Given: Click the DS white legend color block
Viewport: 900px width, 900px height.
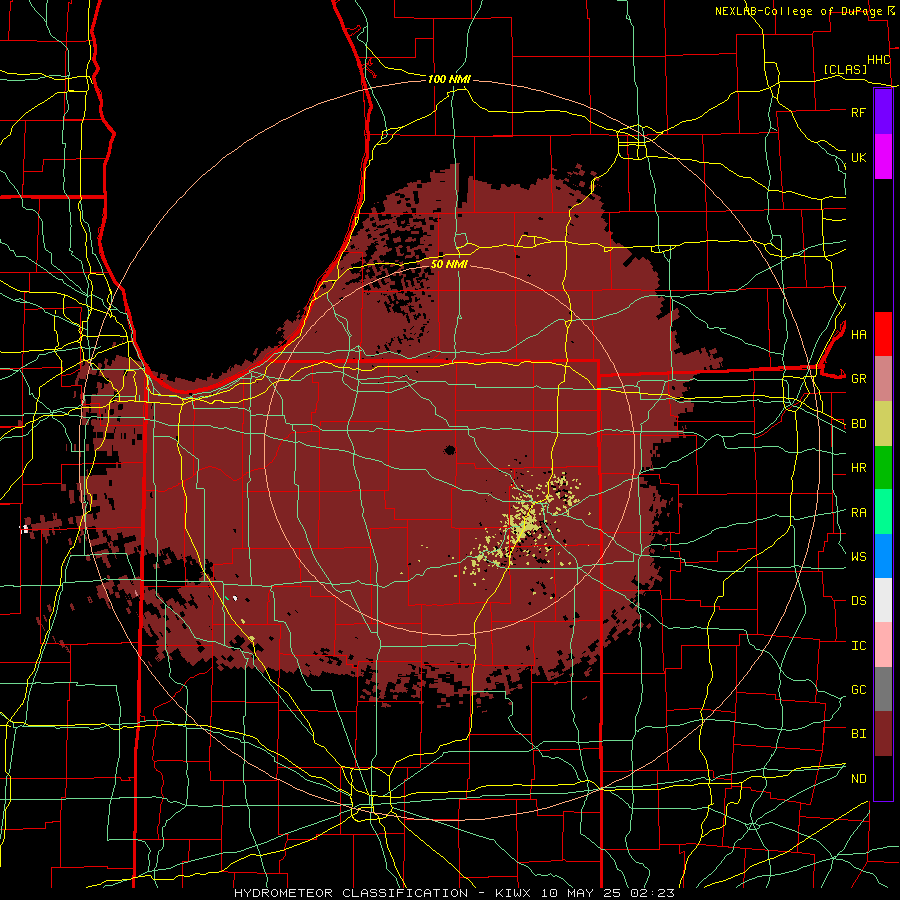Looking at the screenshot, I should coord(883,600).
